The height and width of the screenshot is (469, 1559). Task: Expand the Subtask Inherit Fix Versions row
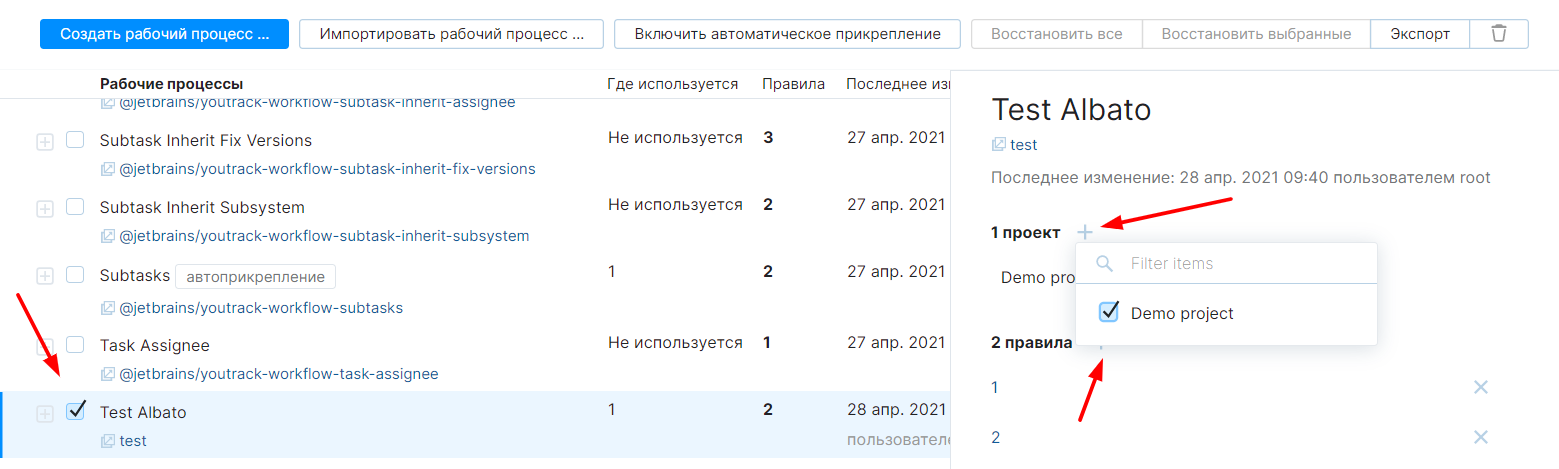(x=45, y=142)
